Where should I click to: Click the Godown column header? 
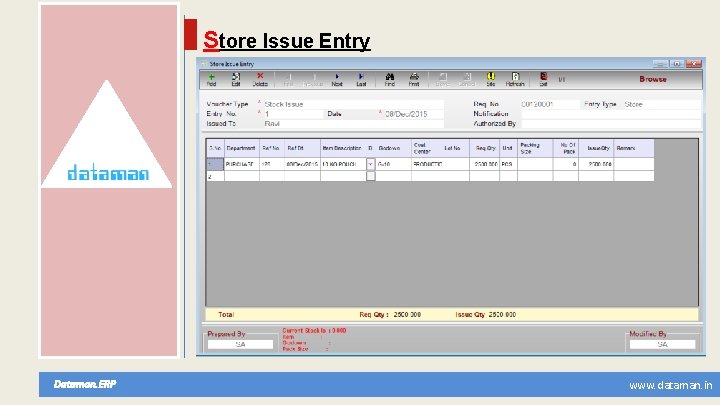coord(394,148)
